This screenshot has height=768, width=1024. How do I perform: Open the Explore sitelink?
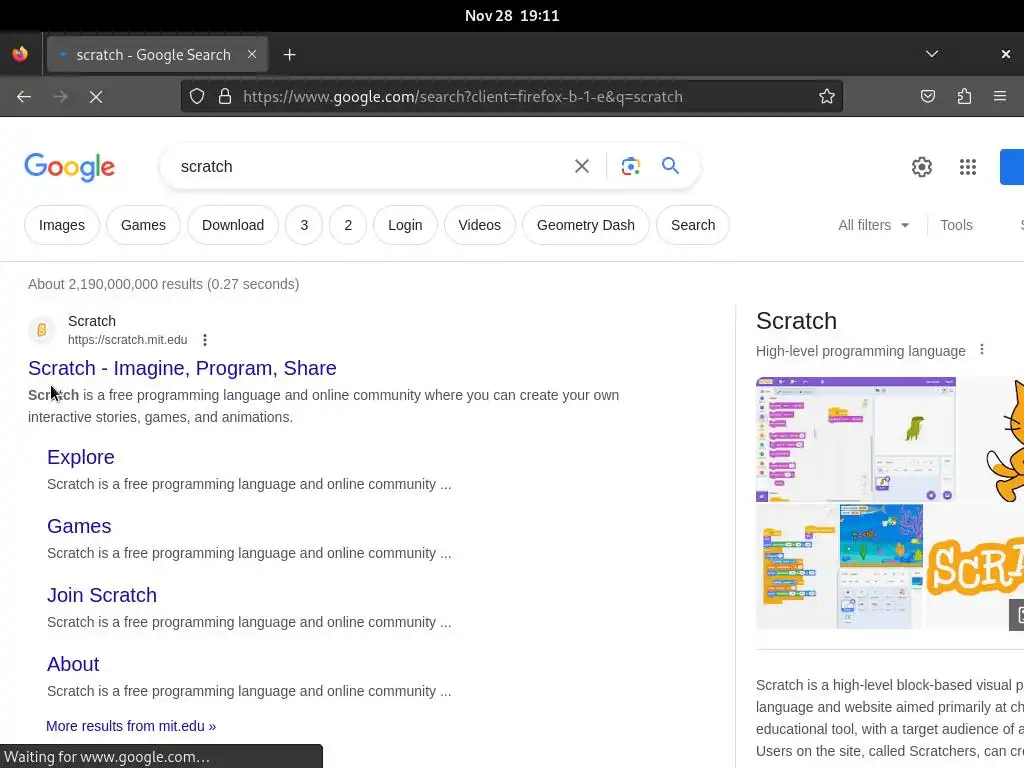[x=81, y=457]
